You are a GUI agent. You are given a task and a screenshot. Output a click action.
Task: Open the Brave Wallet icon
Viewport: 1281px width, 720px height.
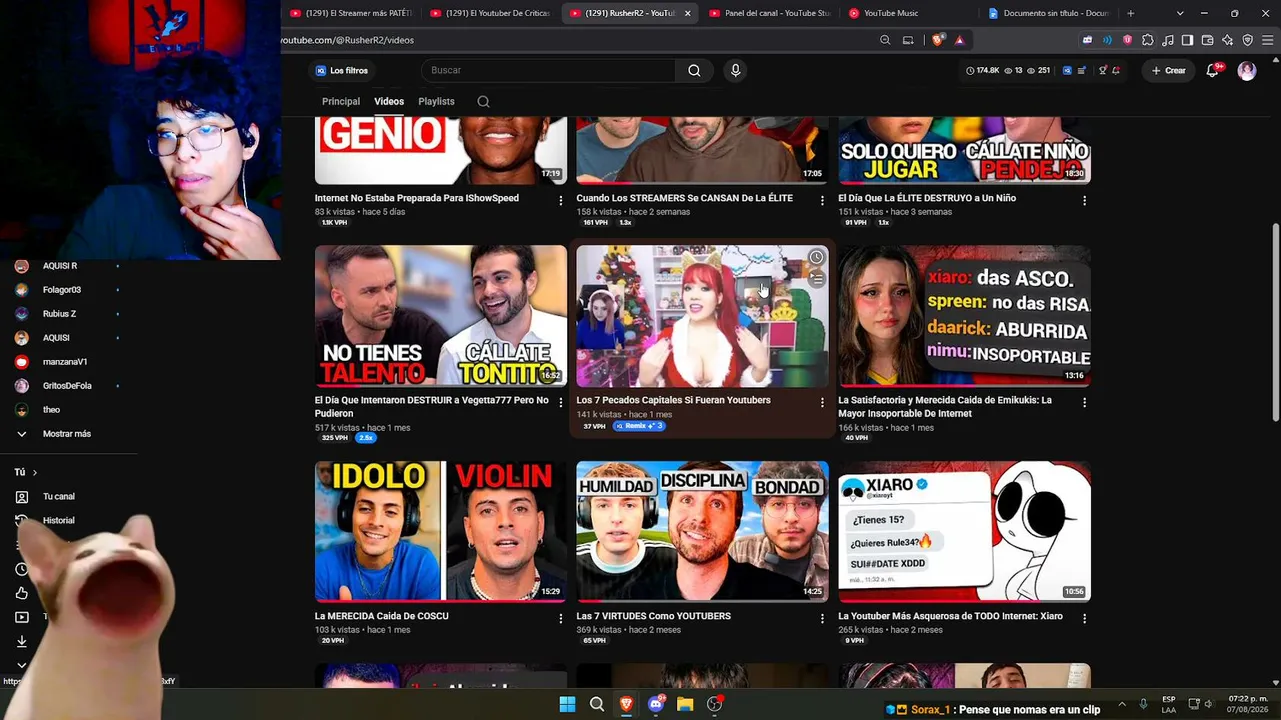click(1207, 40)
